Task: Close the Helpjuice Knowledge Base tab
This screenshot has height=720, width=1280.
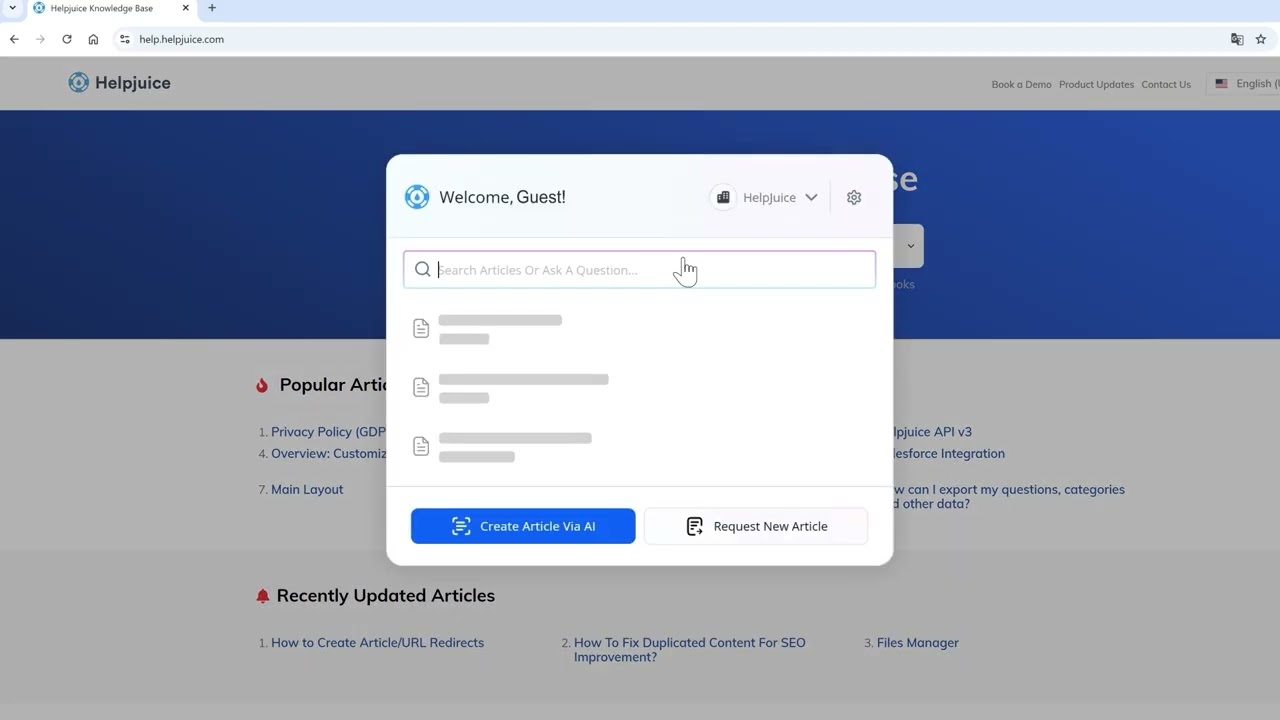Action: pyautogui.click(x=185, y=8)
